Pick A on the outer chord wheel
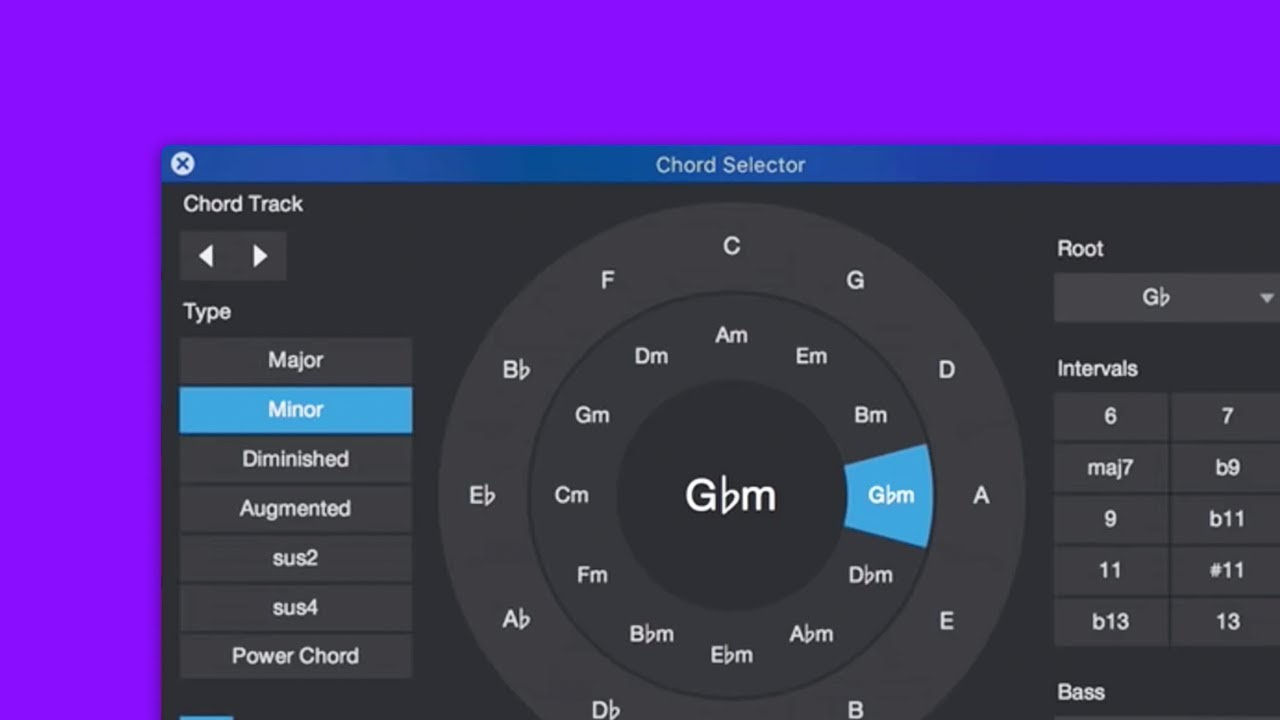 coord(981,495)
